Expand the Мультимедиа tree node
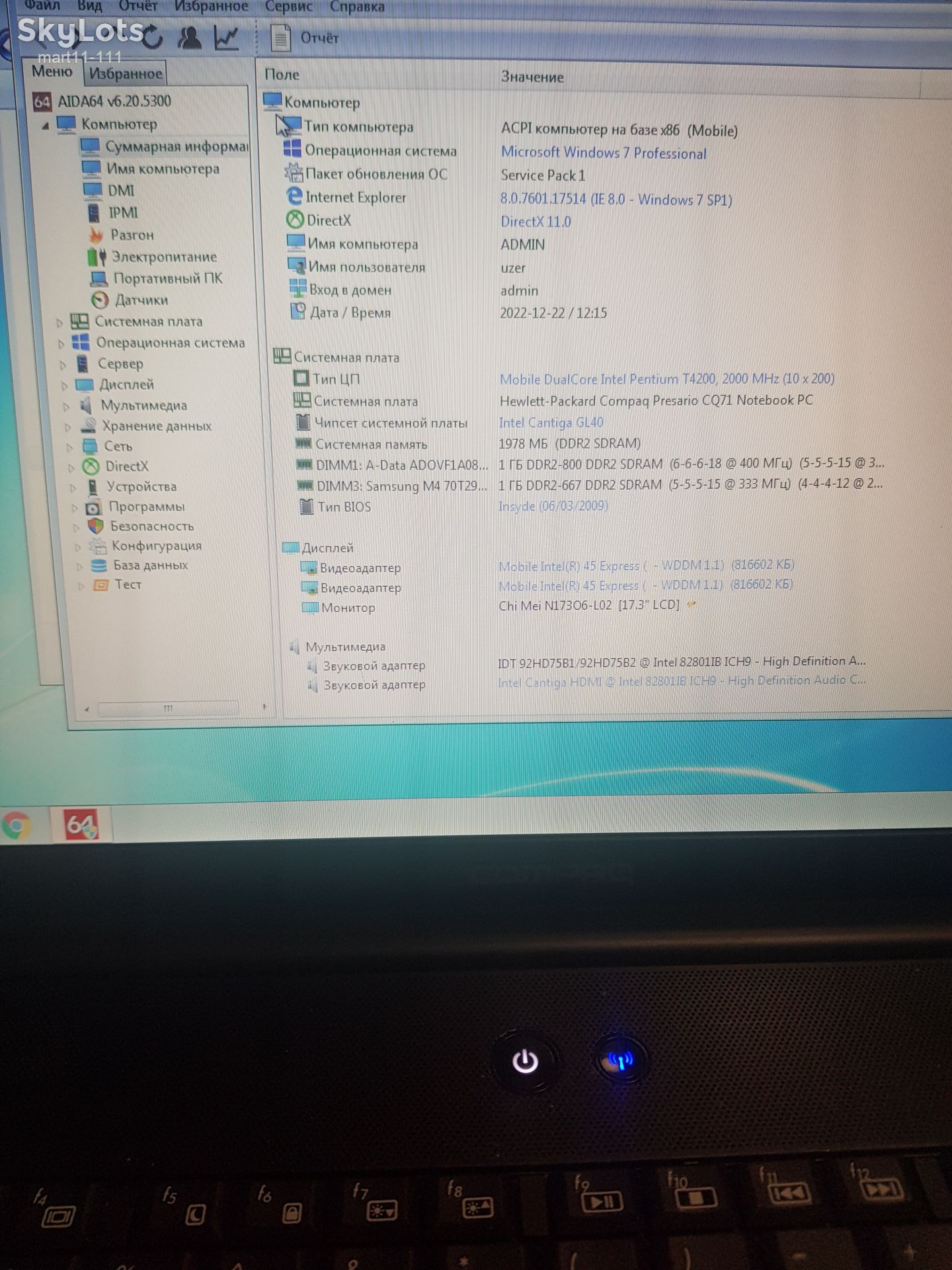This screenshot has width=952, height=1270. point(66,406)
